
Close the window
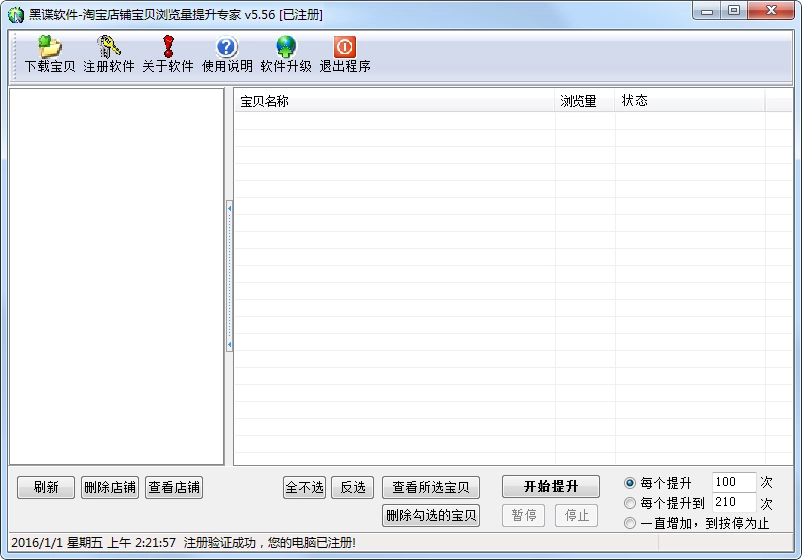772,11
